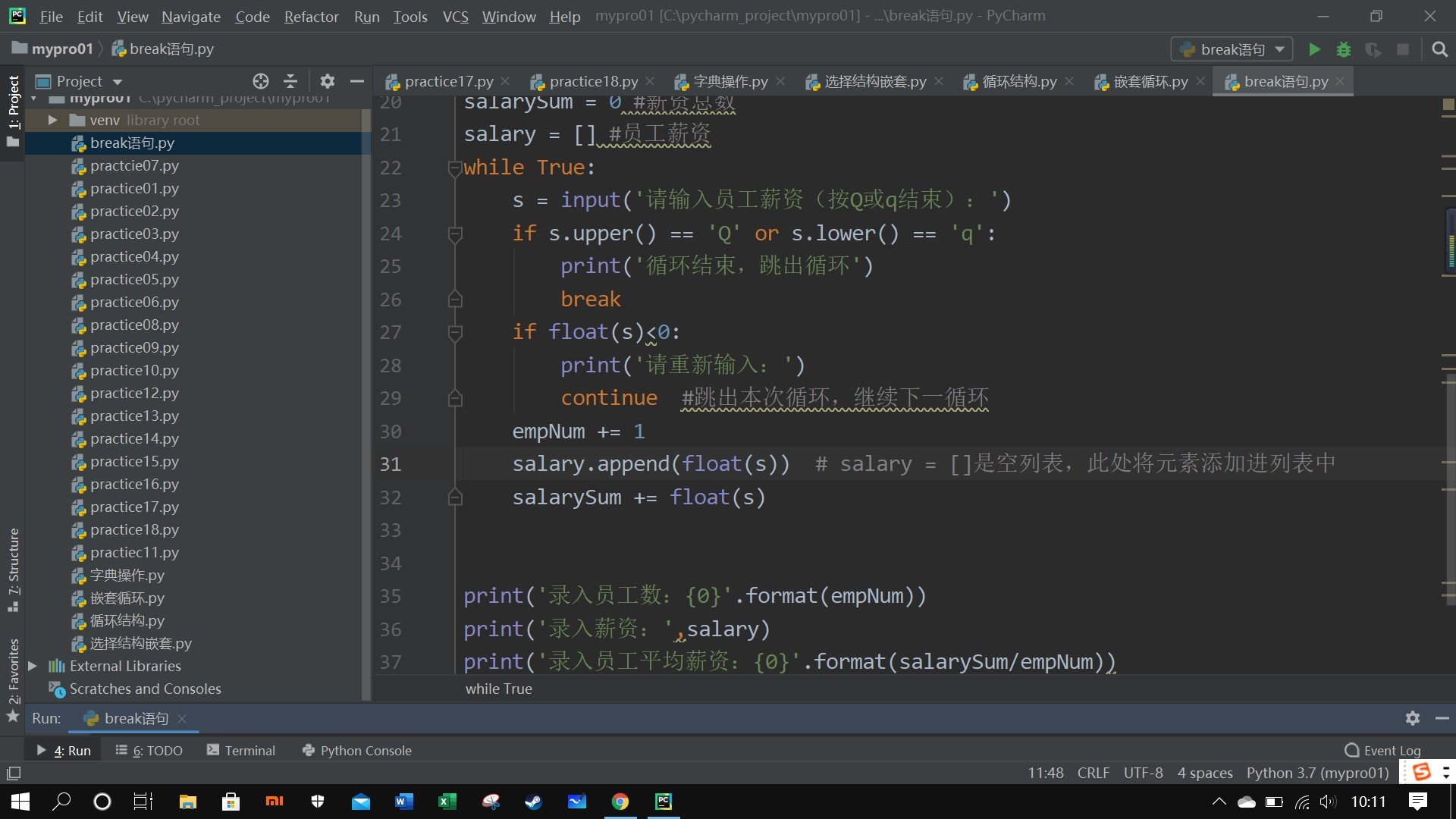The width and height of the screenshot is (1456, 819).
Task: Collapse all in Project panel
Action: point(290,81)
